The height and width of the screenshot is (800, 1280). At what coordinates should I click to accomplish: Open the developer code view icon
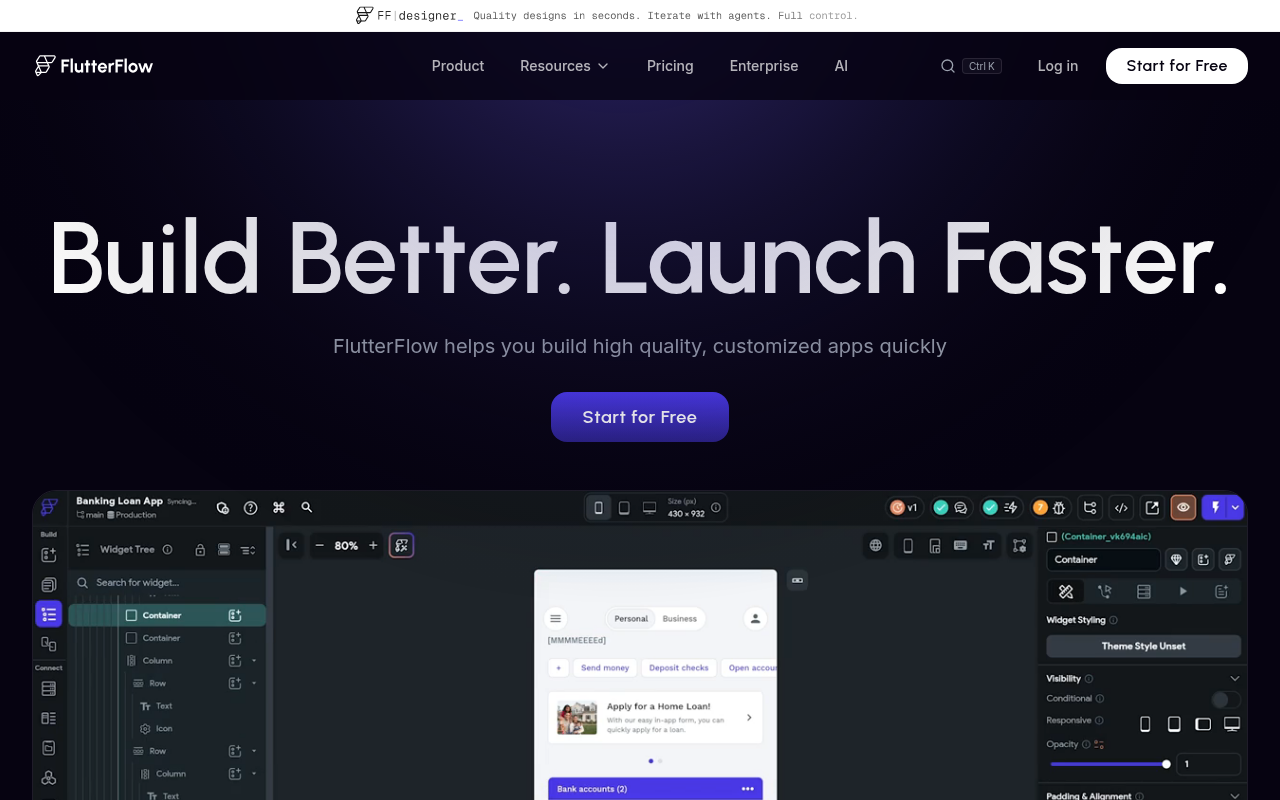pyautogui.click(x=1121, y=508)
